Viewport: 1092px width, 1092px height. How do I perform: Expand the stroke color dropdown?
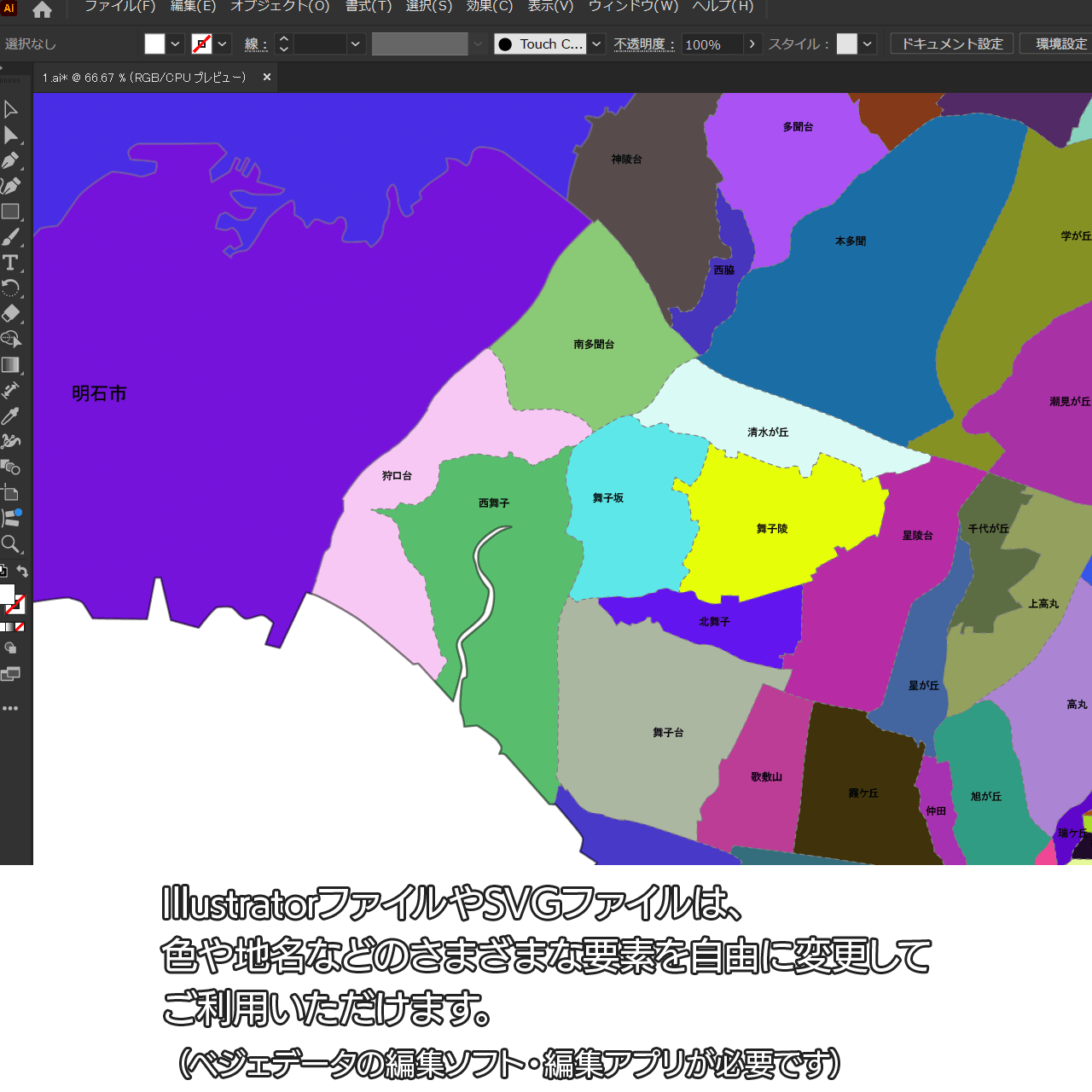click(x=223, y=44)
